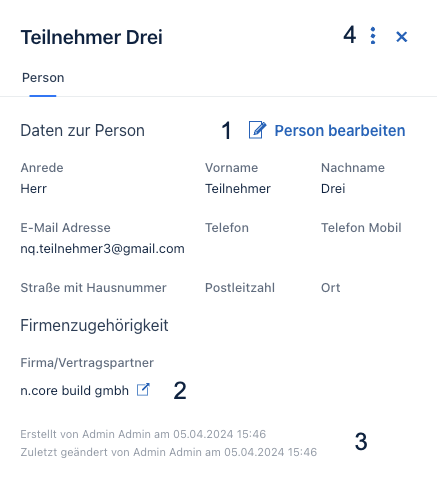Screen dimensions: 437x477
Task: Click the Zuletzt geändert timestamp line
Action: click(169, 452)
